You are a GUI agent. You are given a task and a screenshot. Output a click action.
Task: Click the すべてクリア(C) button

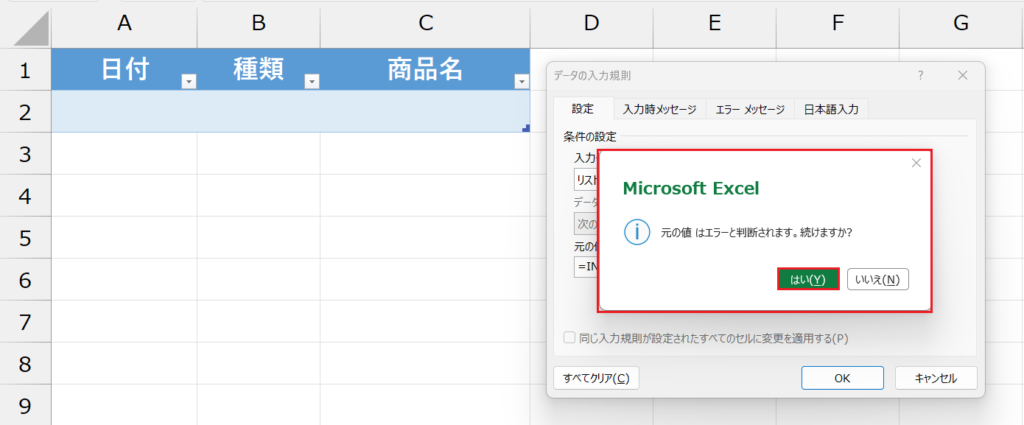click(596, 378)
